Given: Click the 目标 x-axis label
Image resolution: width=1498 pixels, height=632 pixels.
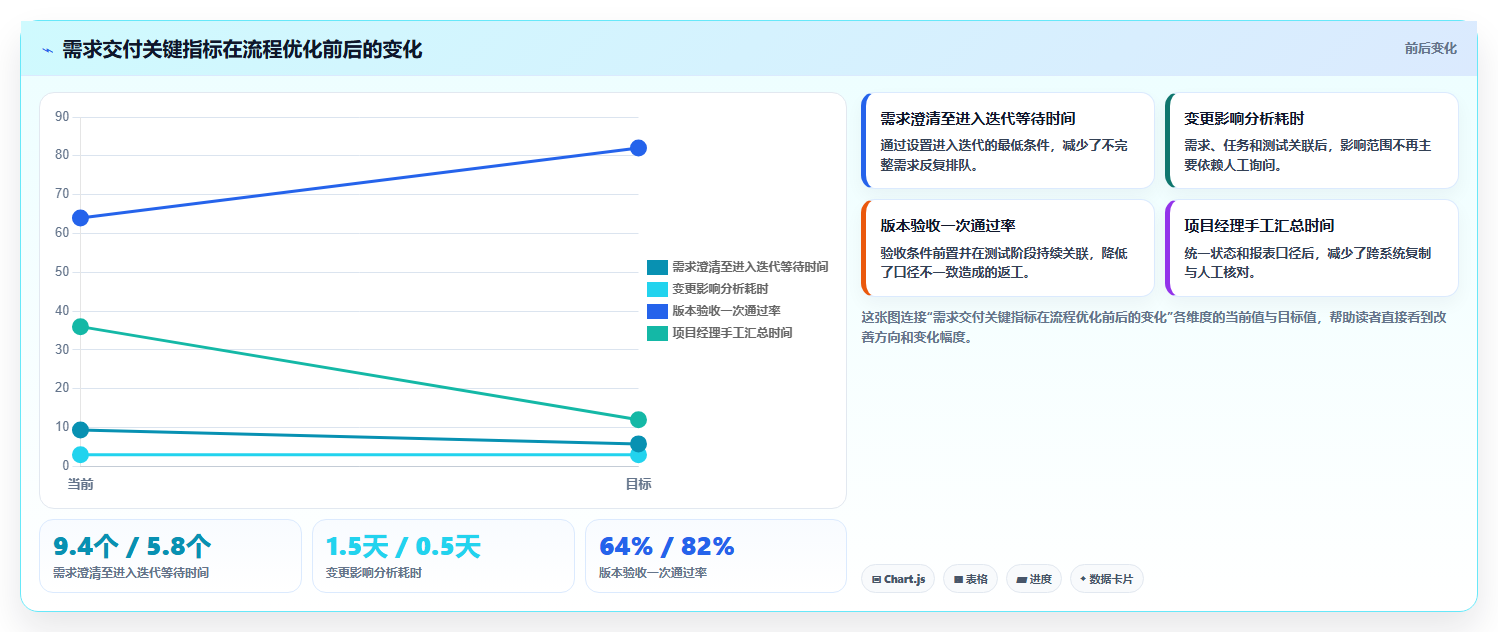Looking at the screenshot, I should (638, 484).
